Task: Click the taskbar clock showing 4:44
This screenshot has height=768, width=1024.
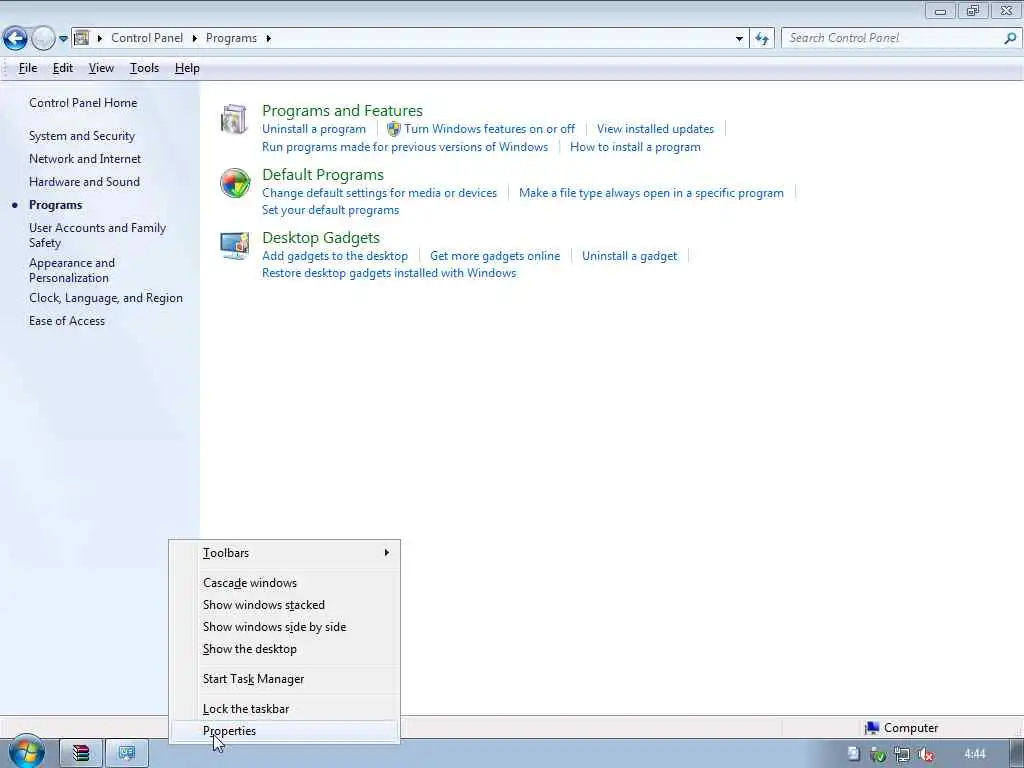Action: point(974,754)
